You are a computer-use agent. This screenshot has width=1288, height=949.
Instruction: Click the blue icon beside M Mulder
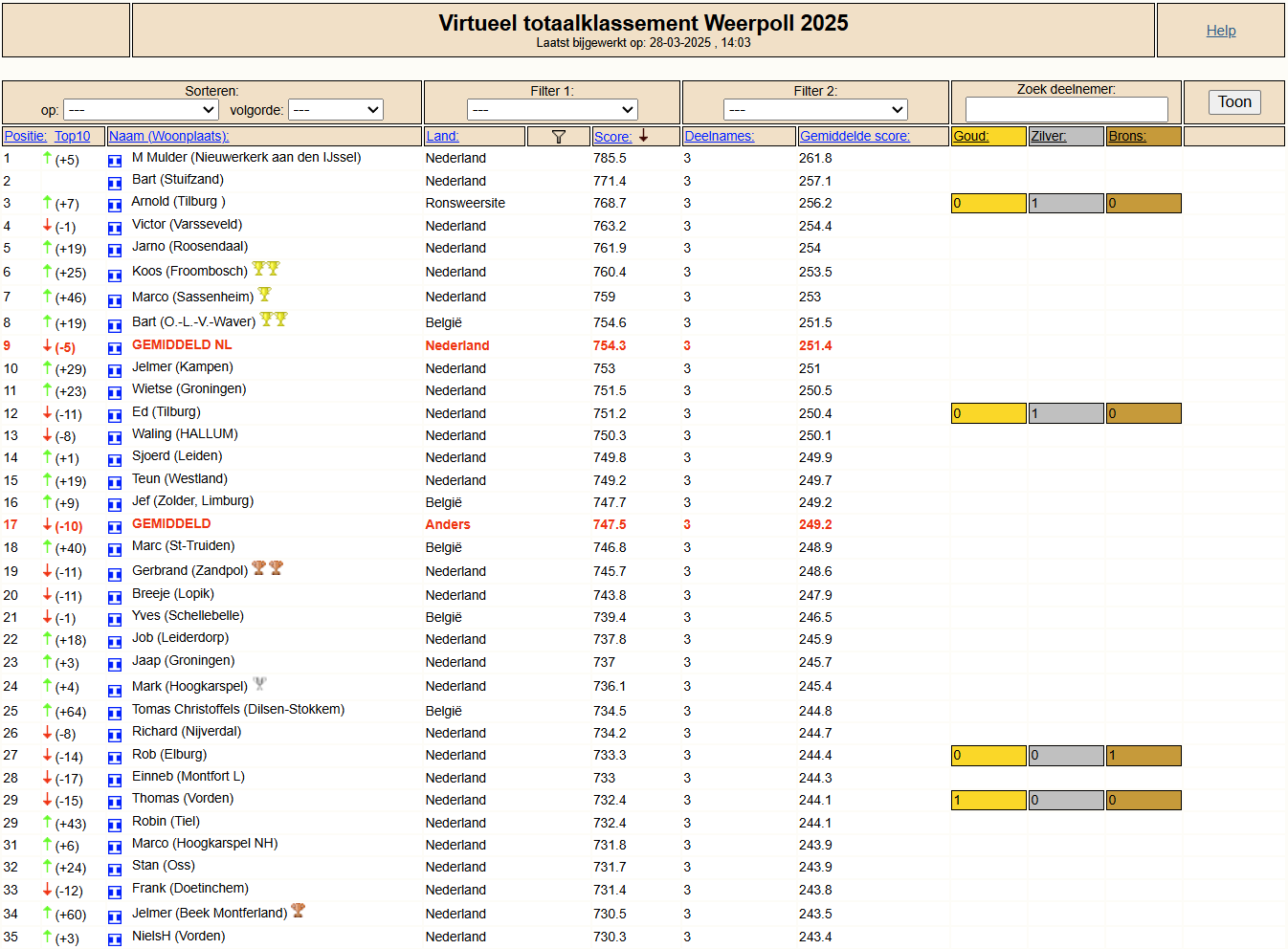[x=115, y=161]
